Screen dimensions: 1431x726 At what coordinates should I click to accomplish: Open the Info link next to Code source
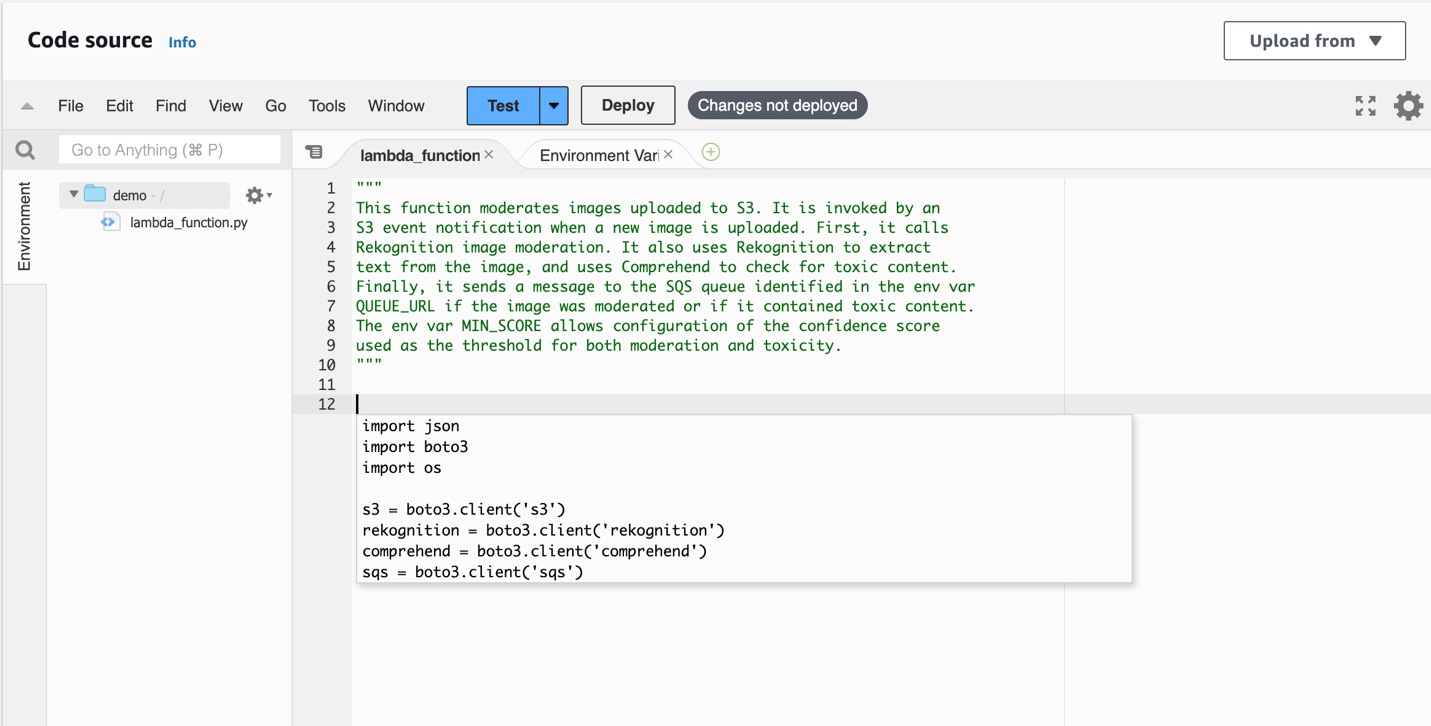(182, 42)
